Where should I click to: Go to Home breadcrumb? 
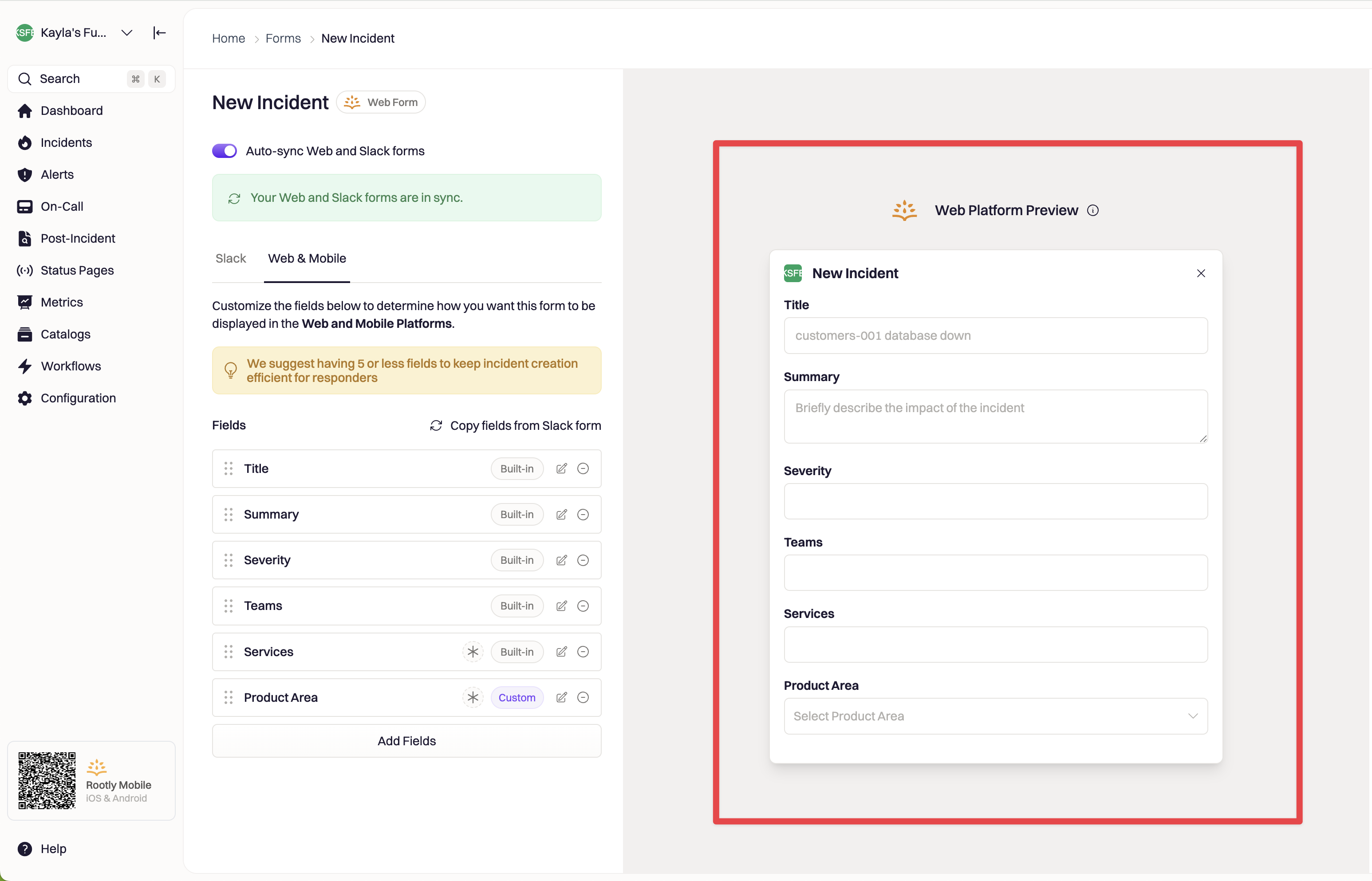[x=228, y=38]
